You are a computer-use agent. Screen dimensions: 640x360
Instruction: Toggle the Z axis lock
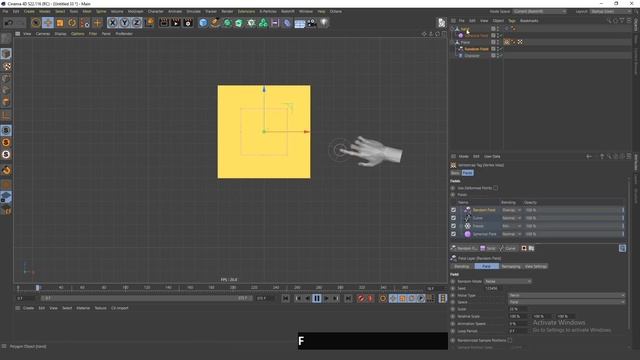point(136,23)
